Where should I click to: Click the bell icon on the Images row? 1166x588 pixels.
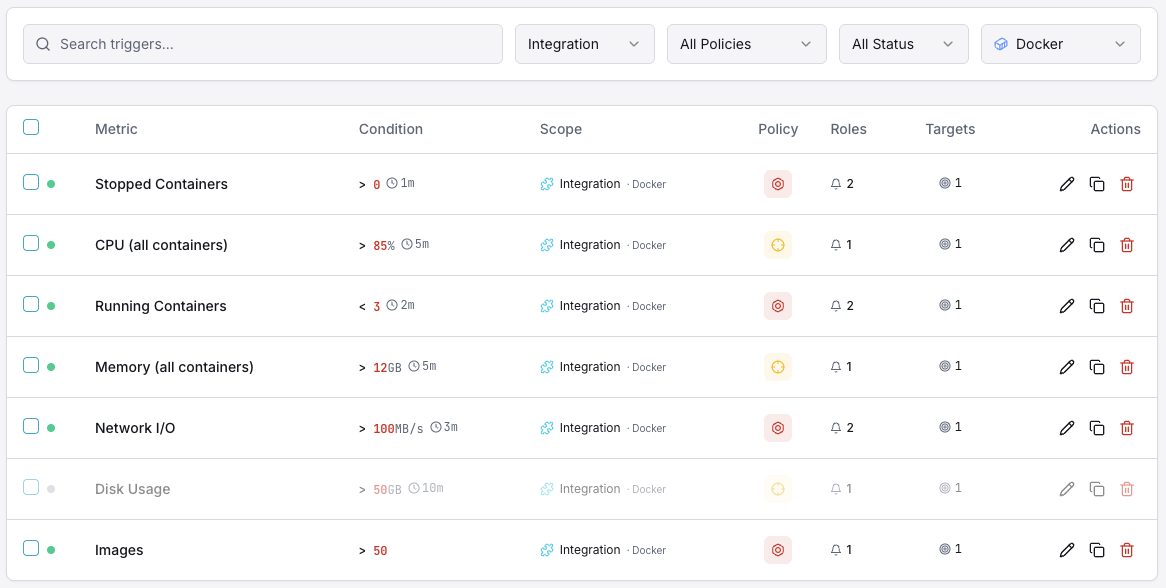(x=835, y=549)
